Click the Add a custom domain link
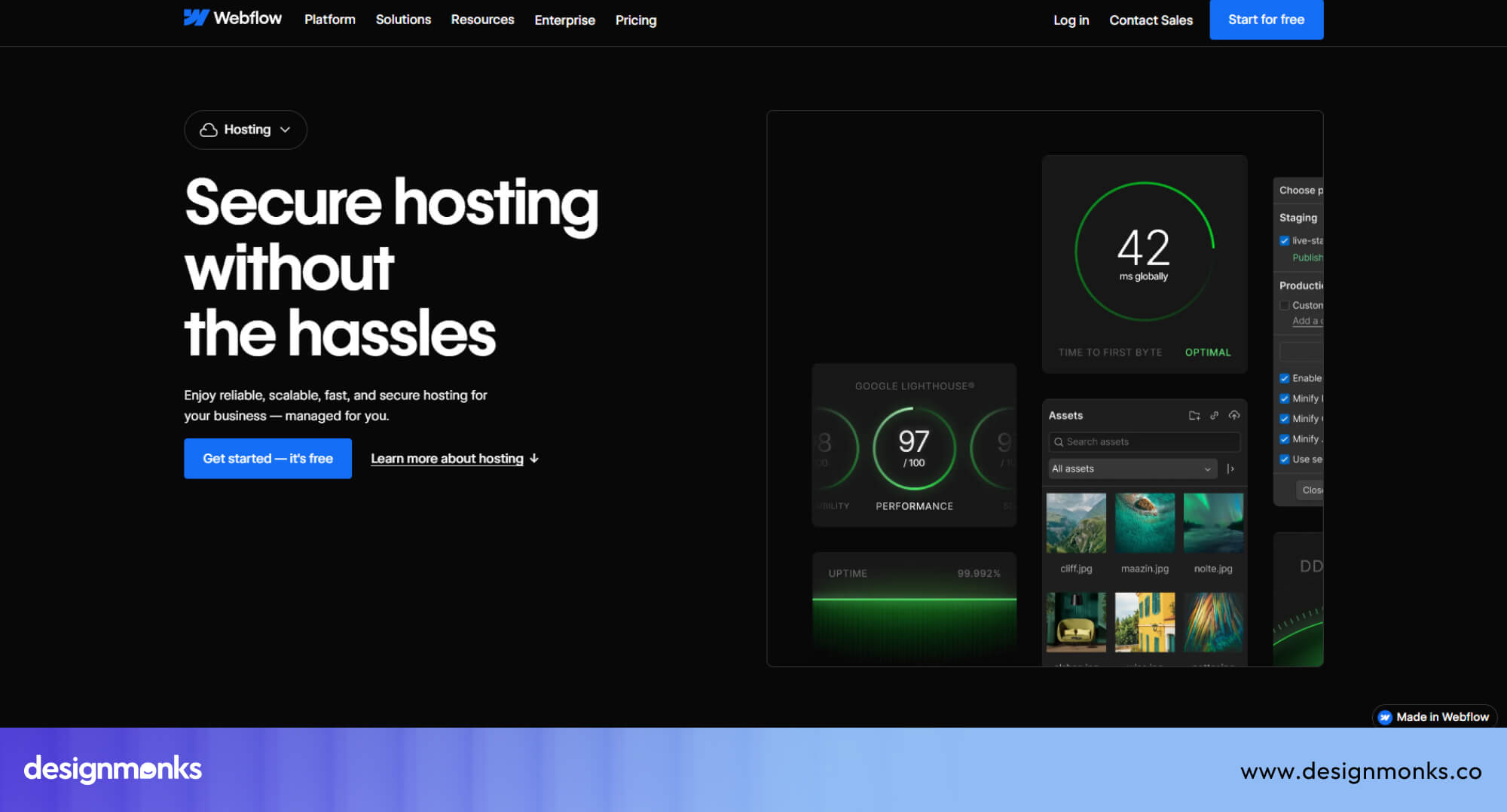The image size is (1507, 812). (1307, 321)
